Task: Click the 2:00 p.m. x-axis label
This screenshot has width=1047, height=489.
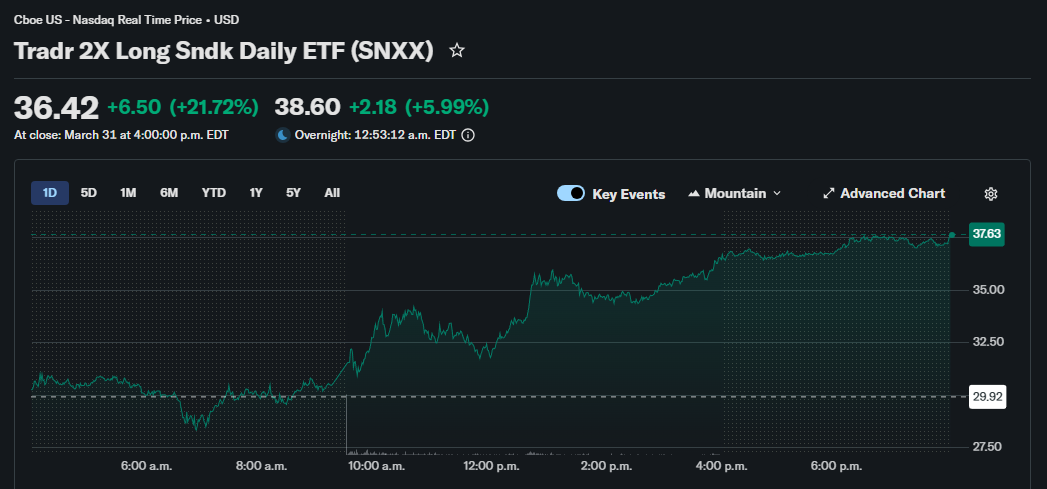Action: point(606,466)
